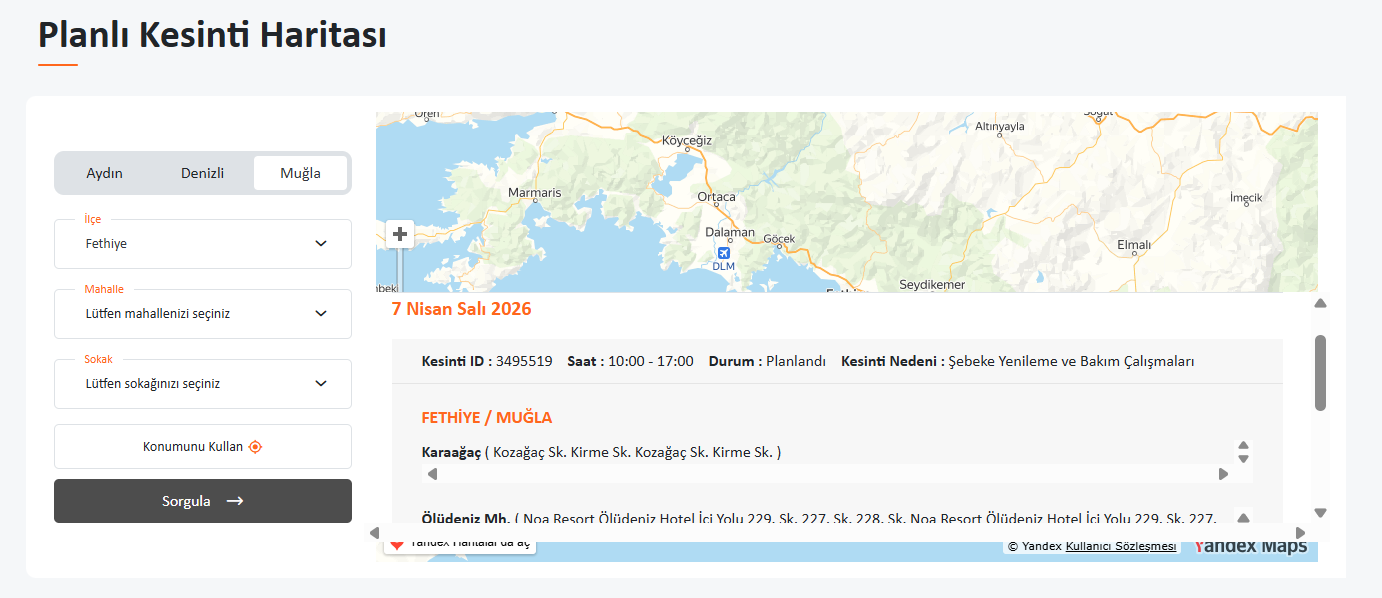Click the Saat 10:00 - 17:00 text
This screenshot has width=1382, height=598.
coord(630,361)
